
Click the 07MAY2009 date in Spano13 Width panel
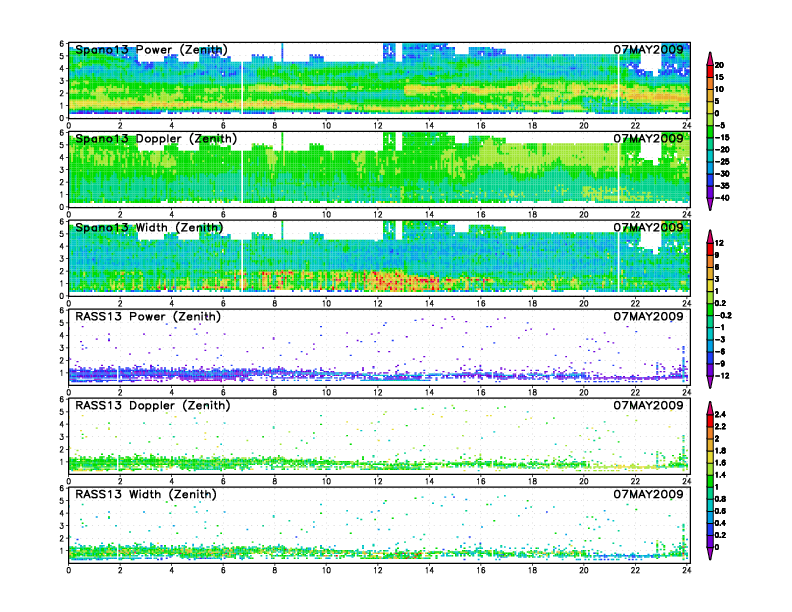(x=648, y=227)
